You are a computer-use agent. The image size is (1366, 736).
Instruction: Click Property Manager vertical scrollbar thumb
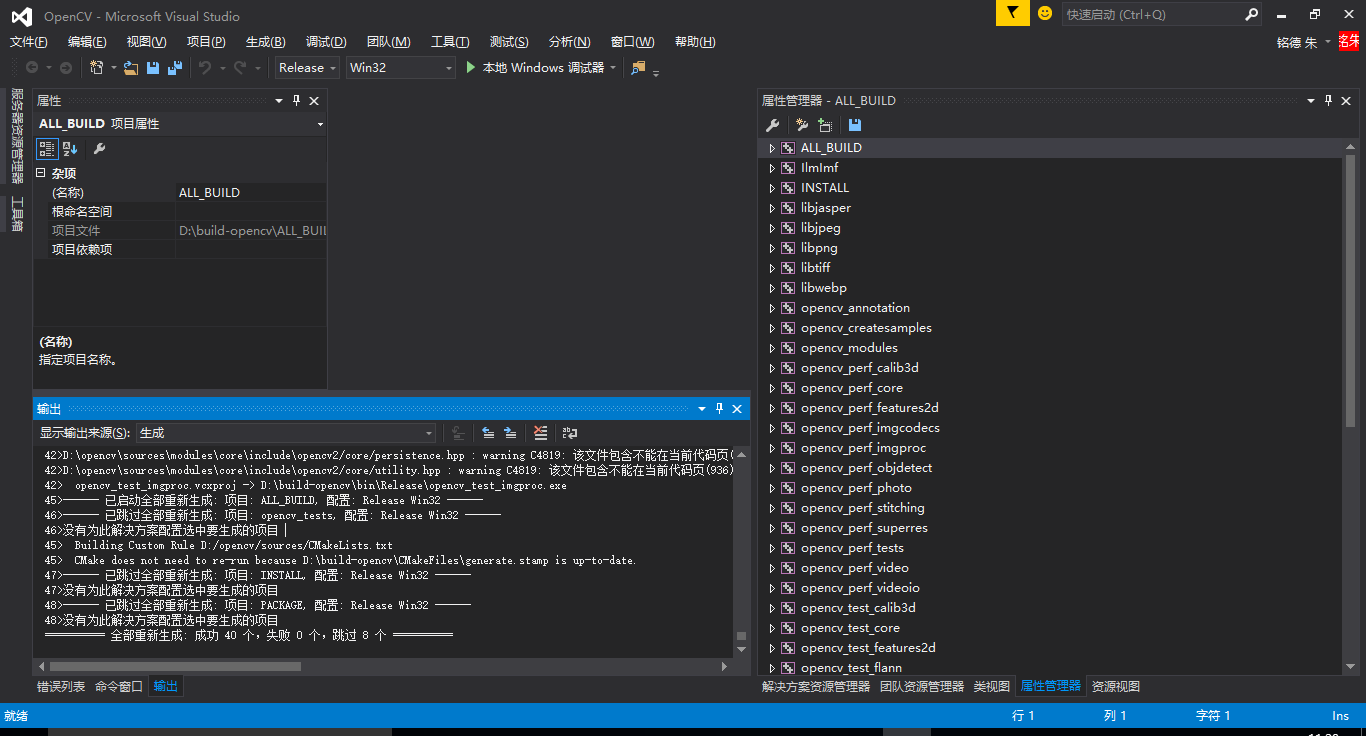click(1350, 290)
